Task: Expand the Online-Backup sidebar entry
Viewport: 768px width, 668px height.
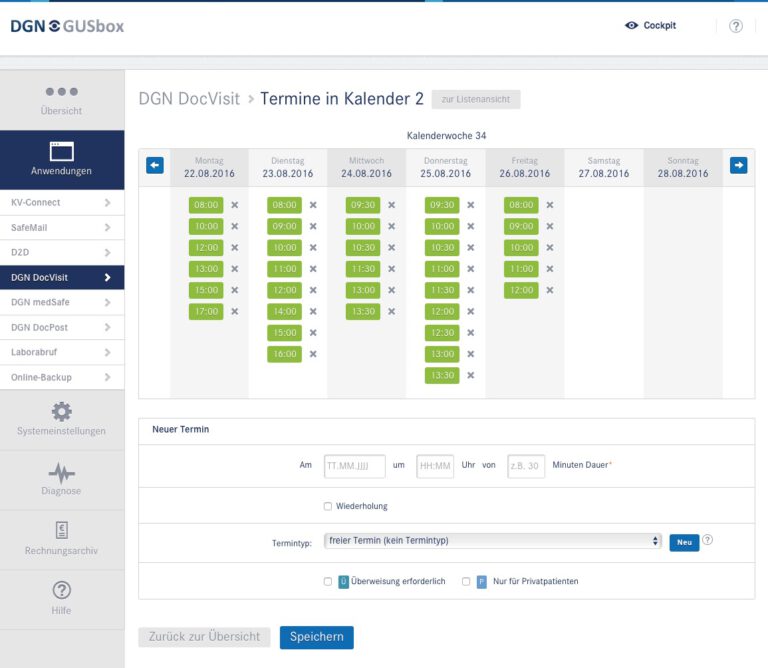Action: [62, 377]
